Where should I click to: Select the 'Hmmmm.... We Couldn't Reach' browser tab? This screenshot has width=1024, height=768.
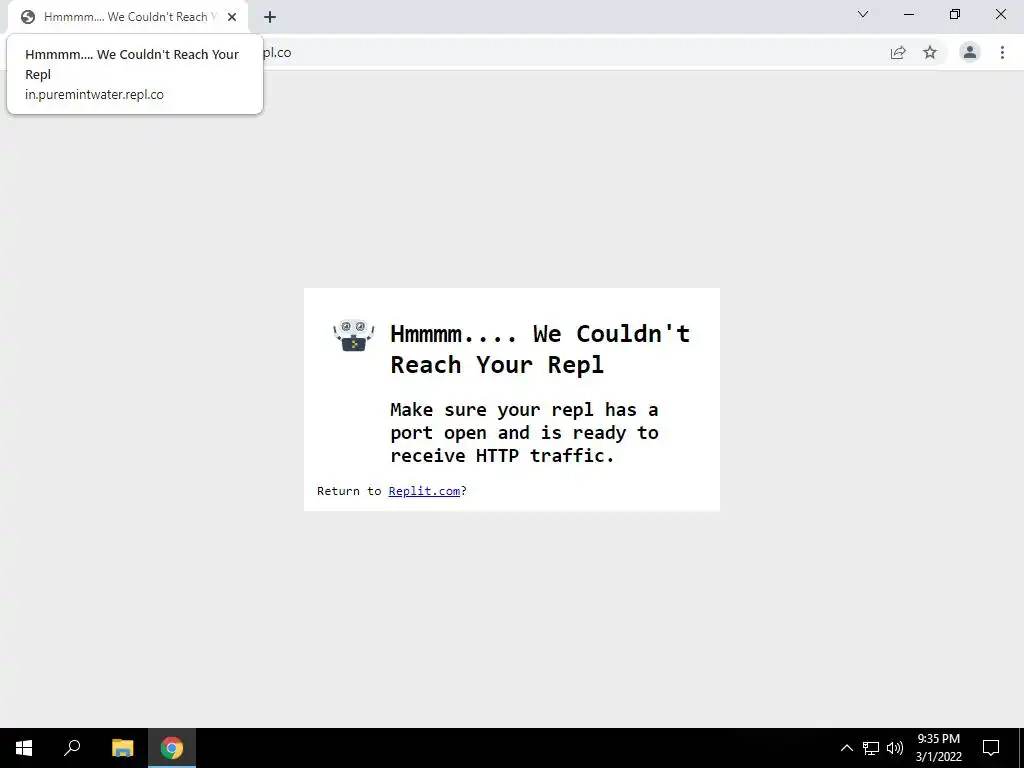(x=128, y=17)
